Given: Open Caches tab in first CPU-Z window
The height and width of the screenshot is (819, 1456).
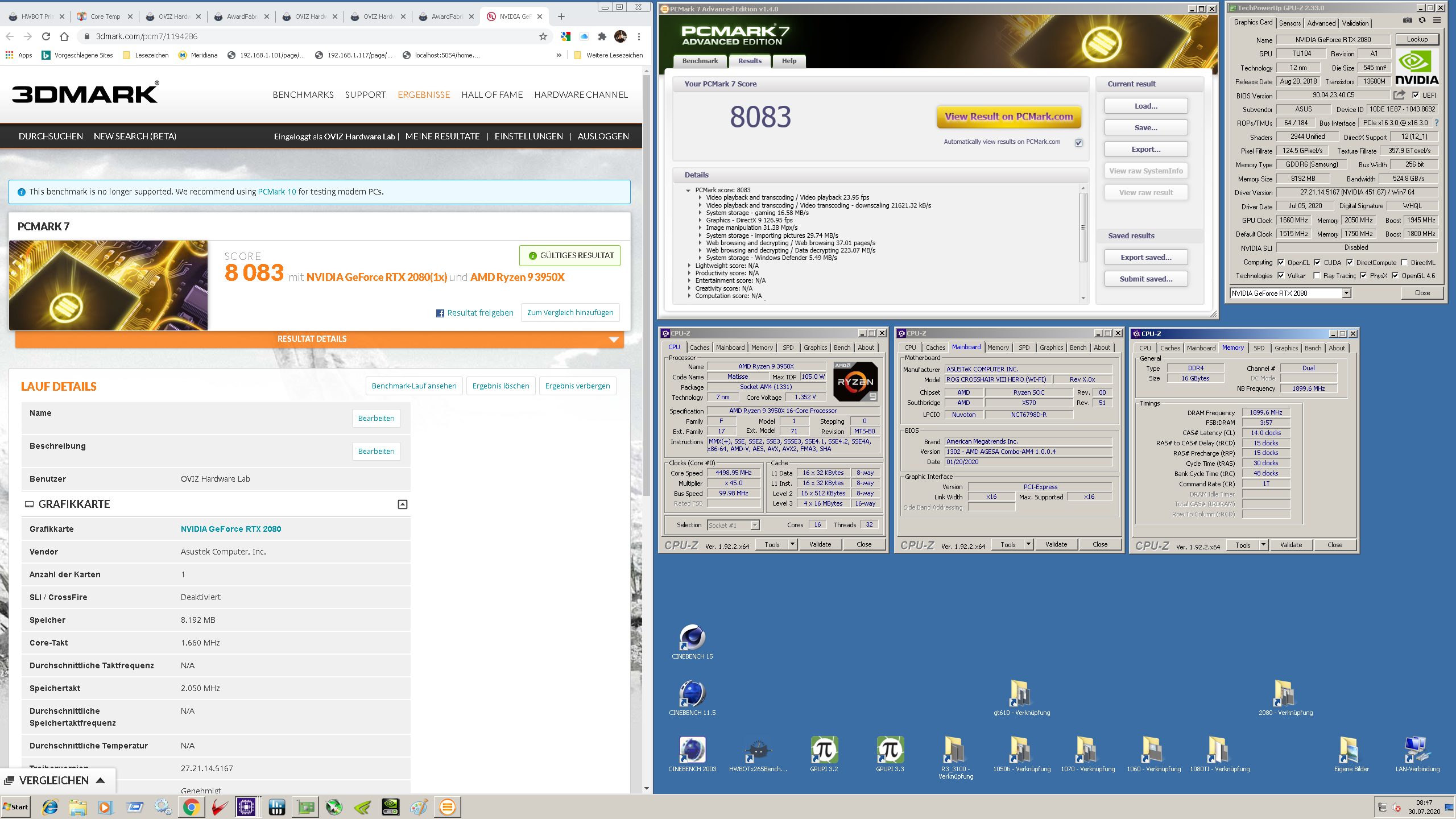Looking at the screenshot, I should [700, 348].
